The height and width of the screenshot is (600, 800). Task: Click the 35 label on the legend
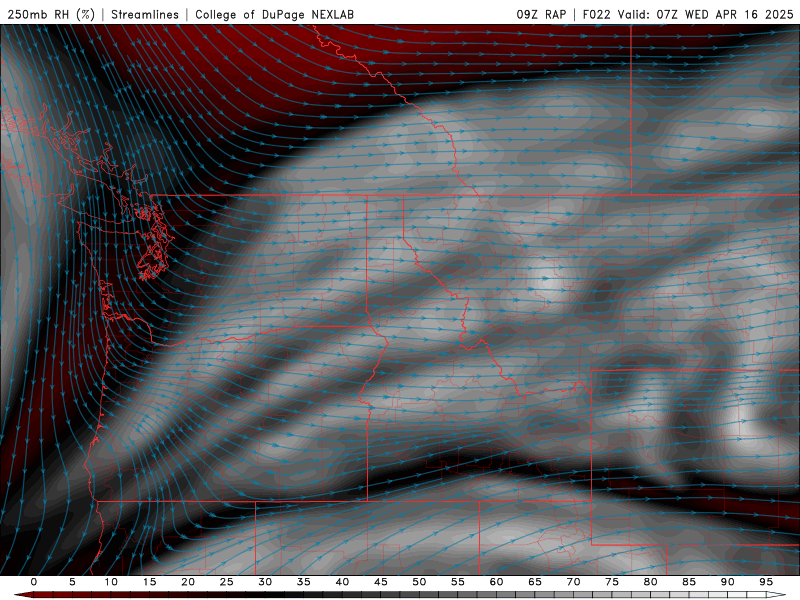click(304, 582)
